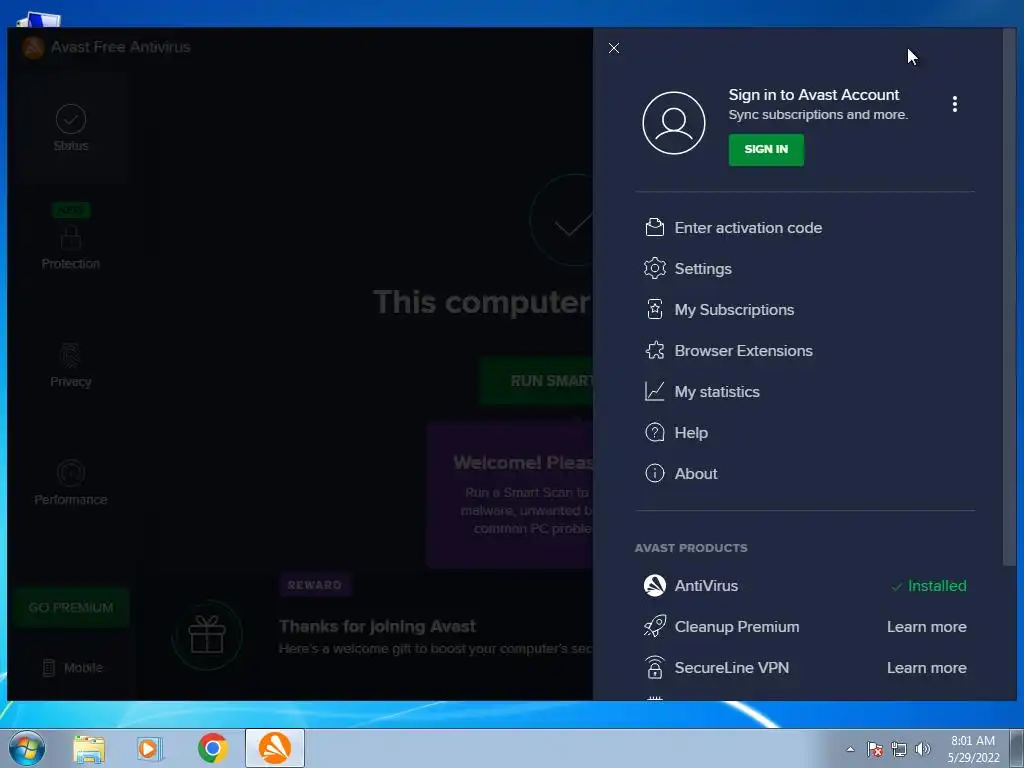Click the menu panel vertical scrollbar
1024x768 pixels.
click(1009, 297)
